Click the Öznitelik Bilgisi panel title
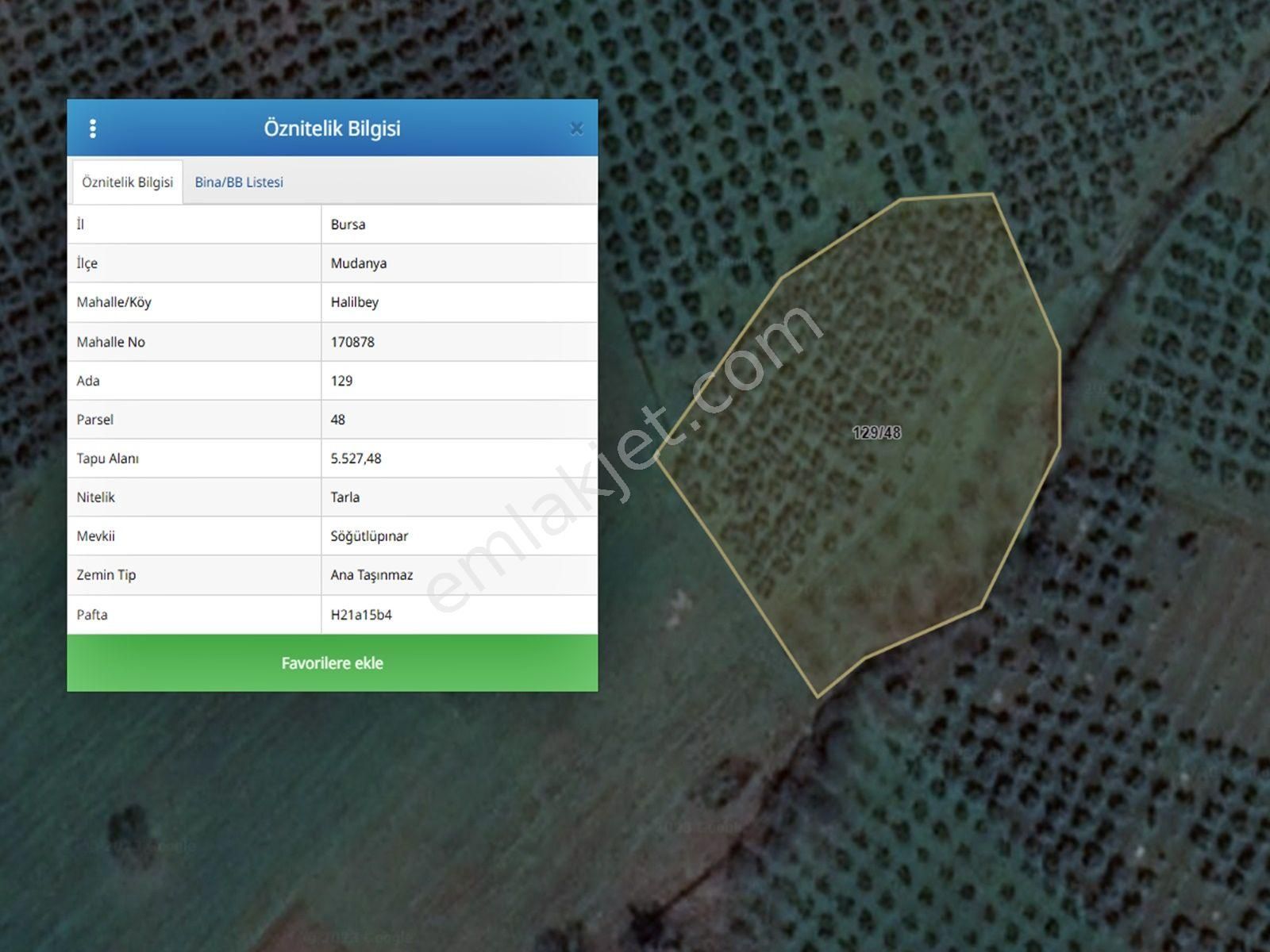The image size is (1270, 952). 333,129
